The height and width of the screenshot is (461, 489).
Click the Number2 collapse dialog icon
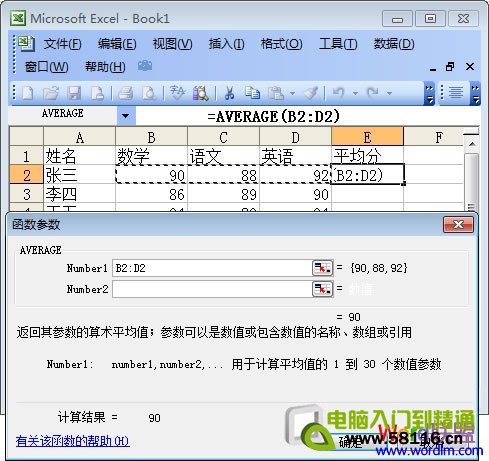tap(322, 289)
